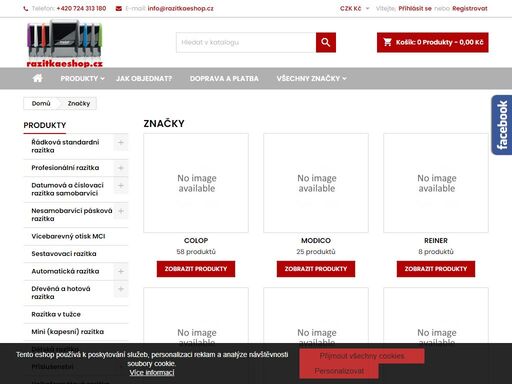Click the envelope e-mail icon
Image resolution: width=512 pixels, height=384 pixels.
point(119,9)
